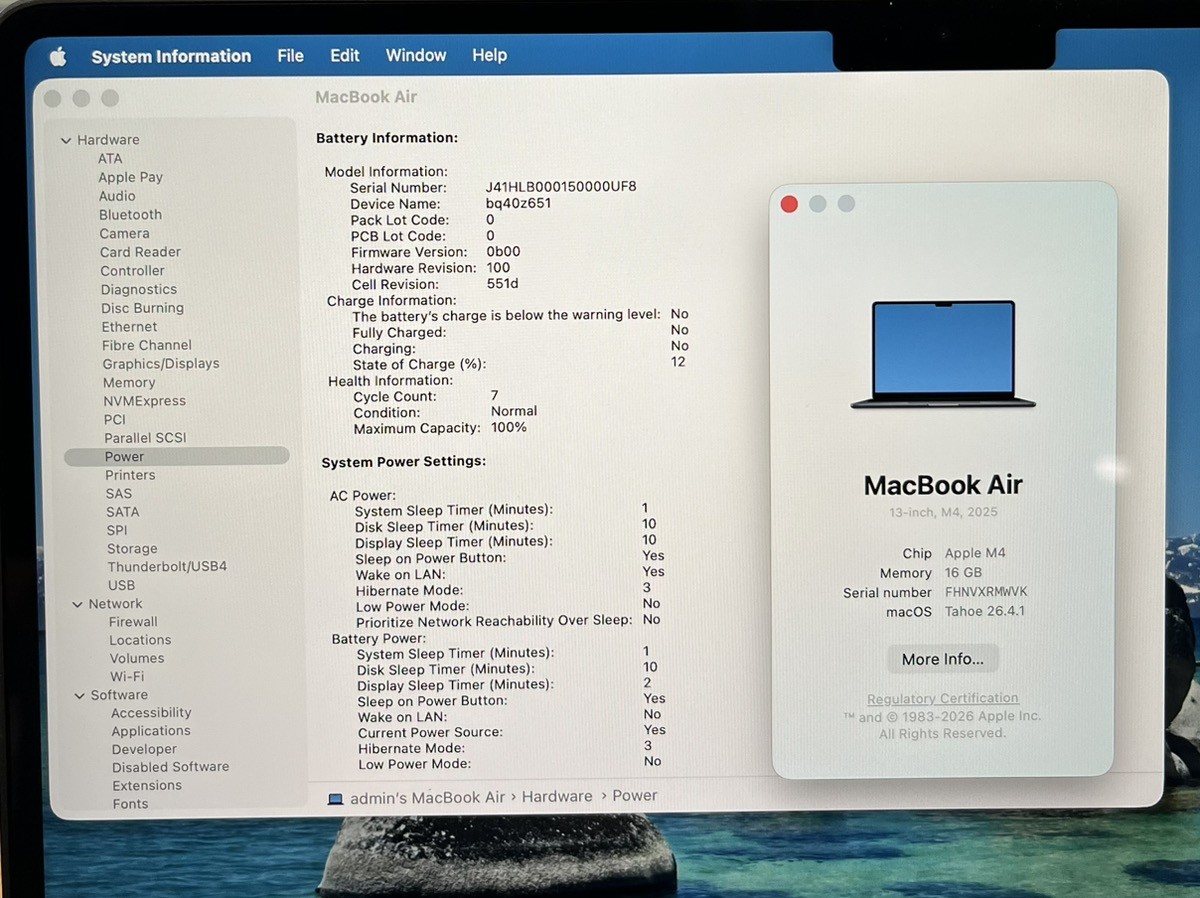The width and height of the screenshot is (1200, 898).
Task: Click admin's MacBook Air in path bar
Action: 428,797
